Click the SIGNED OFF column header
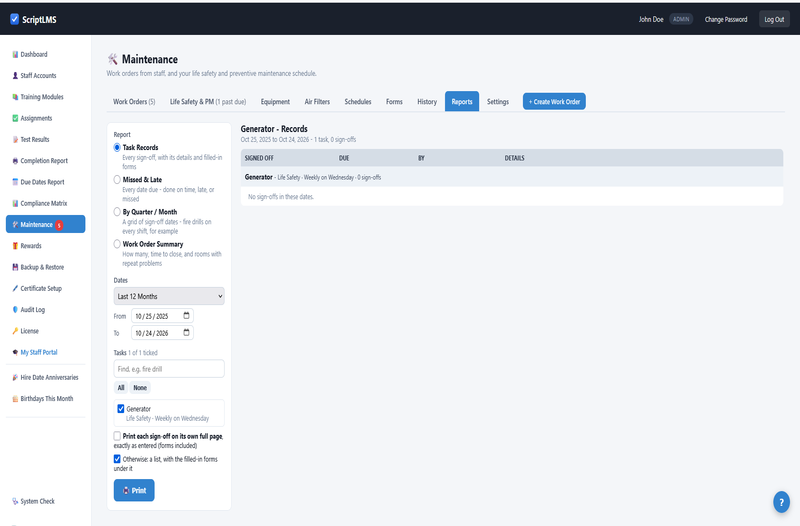The image size is (800, 526). click(259, 158)
